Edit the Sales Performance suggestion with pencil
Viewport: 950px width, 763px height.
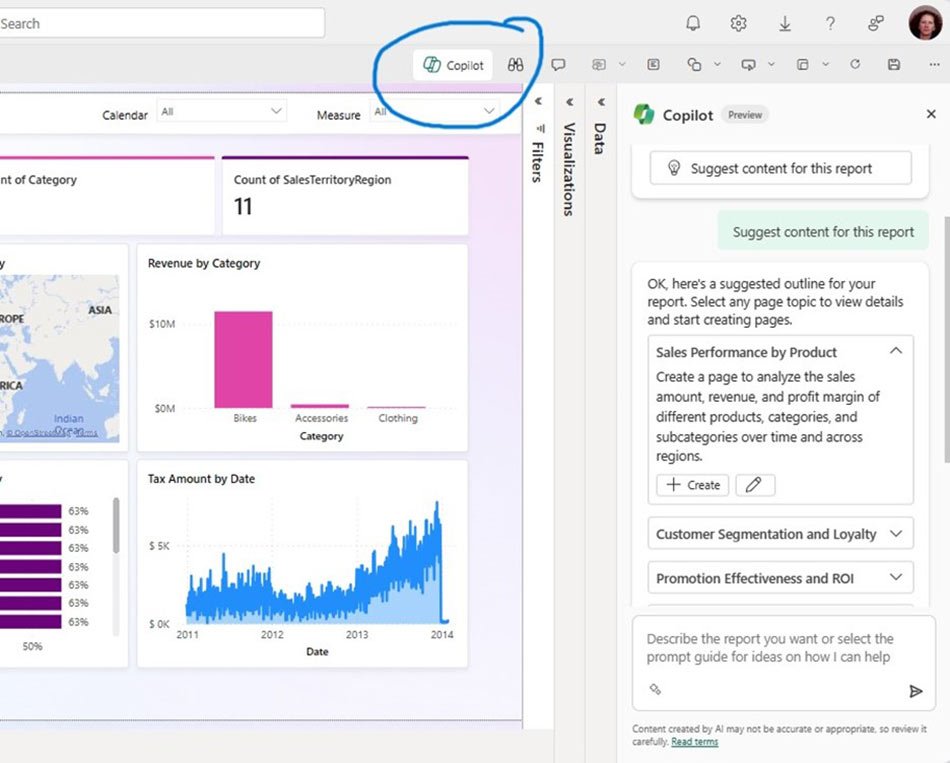click(x=755, y=485)
